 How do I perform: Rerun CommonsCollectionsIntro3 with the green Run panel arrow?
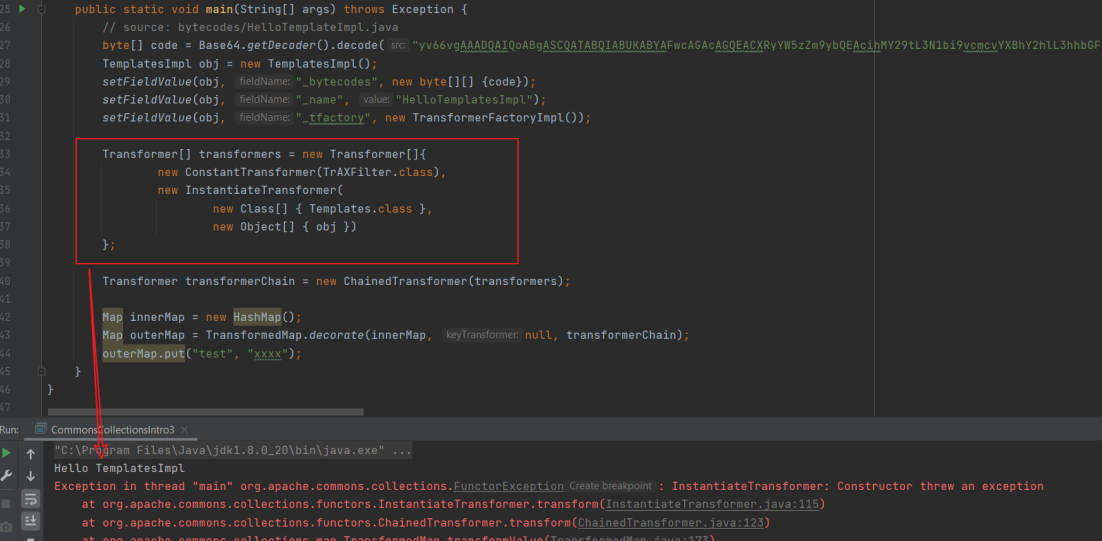[x=6, y=454]
